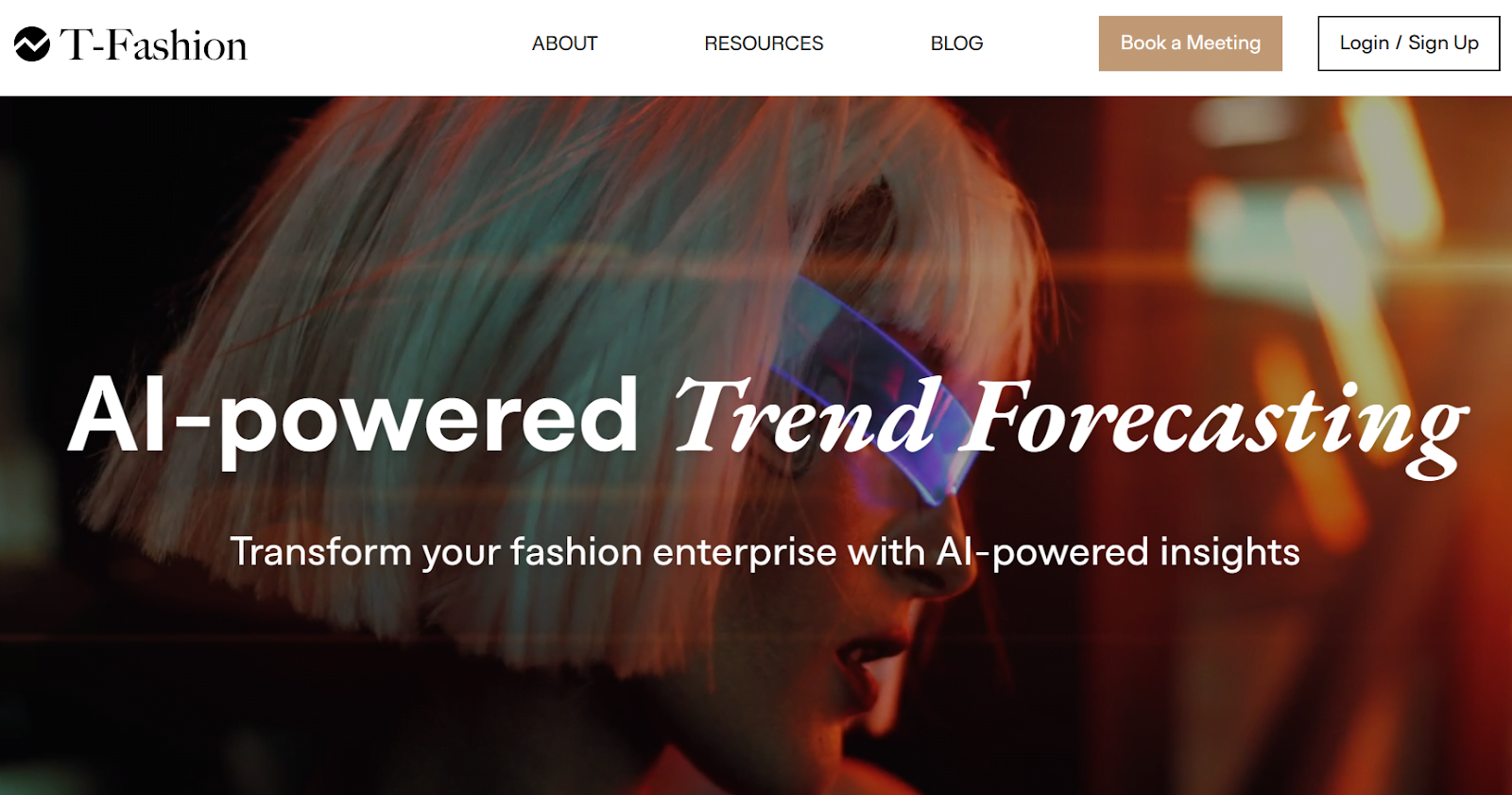Click the Book a Meeting button
This screenshot has width=1512, height=795.
pyautogui.click(x=1190, y=43)
